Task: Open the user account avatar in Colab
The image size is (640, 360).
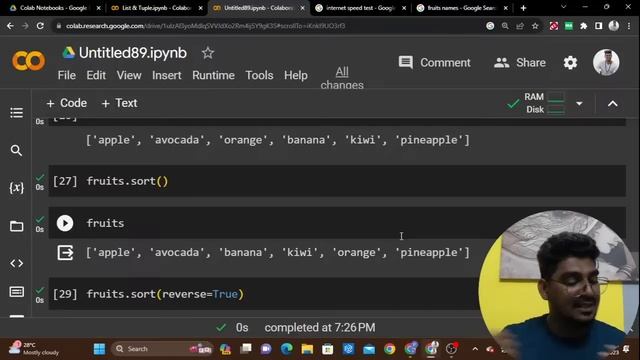Action: 606,62
